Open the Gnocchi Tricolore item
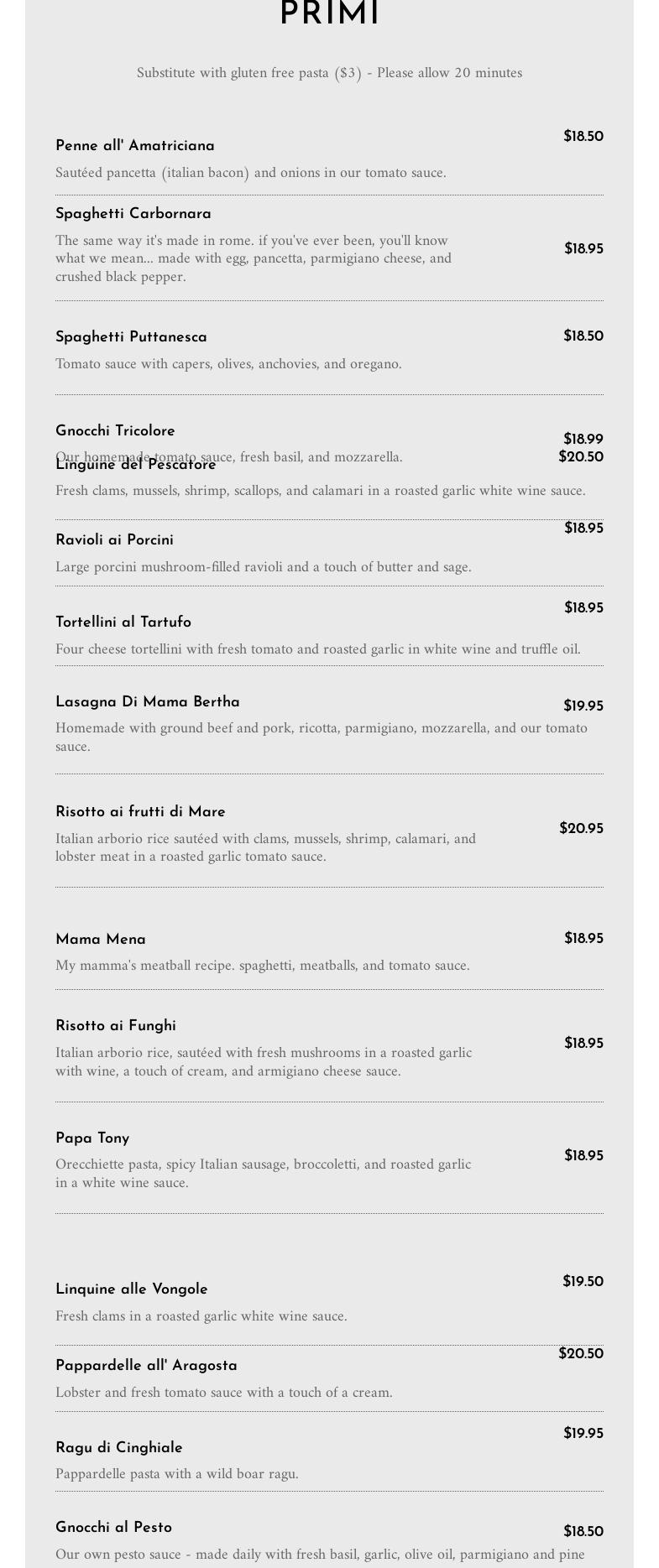Image resolution: width=659 pixels, height=1568 pixels. (115, 431)
